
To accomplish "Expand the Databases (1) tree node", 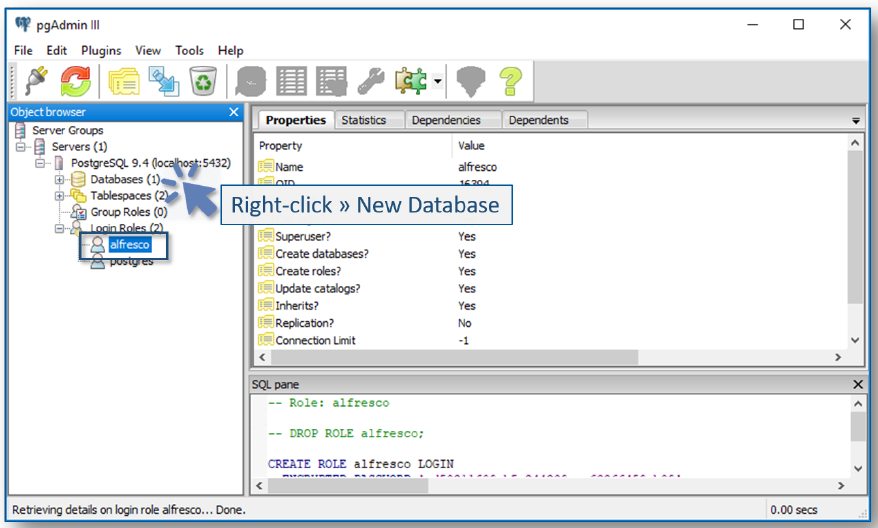I will tap(60, 180).
